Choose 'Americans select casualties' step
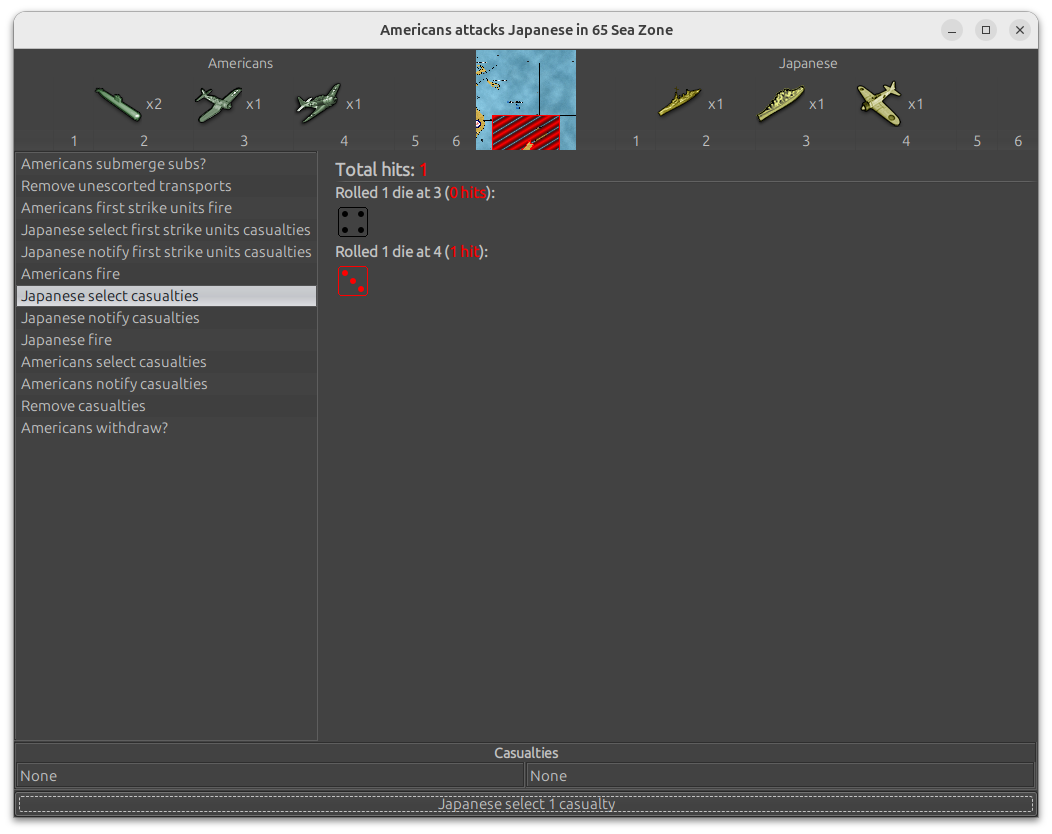 [x=114, y=362]
